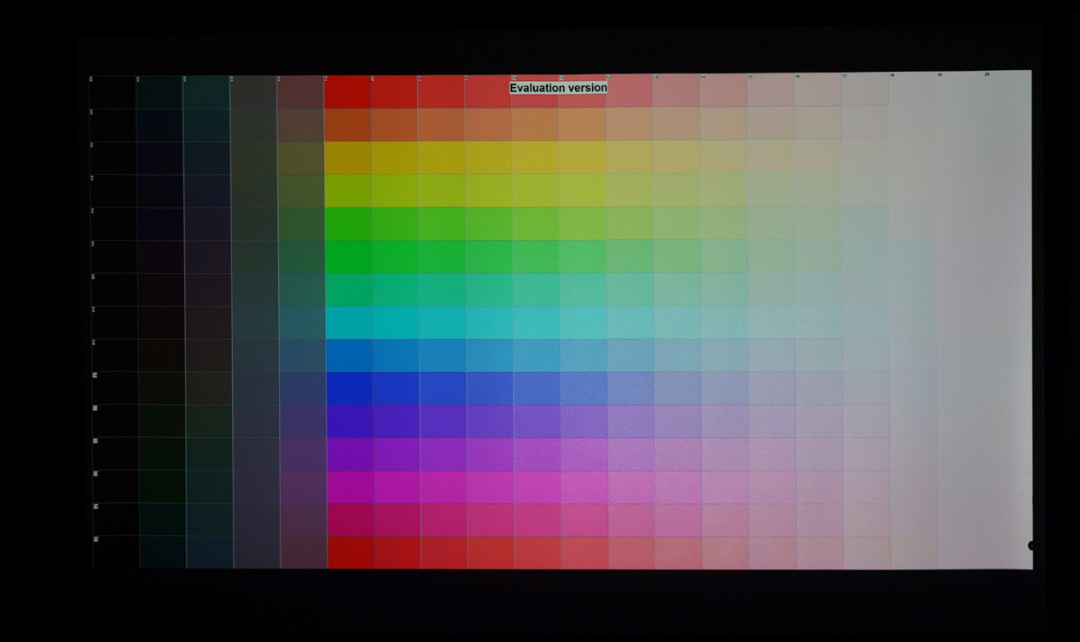Pick the most saturated orange swatch
1080x642 pixels.
(347, 125)
